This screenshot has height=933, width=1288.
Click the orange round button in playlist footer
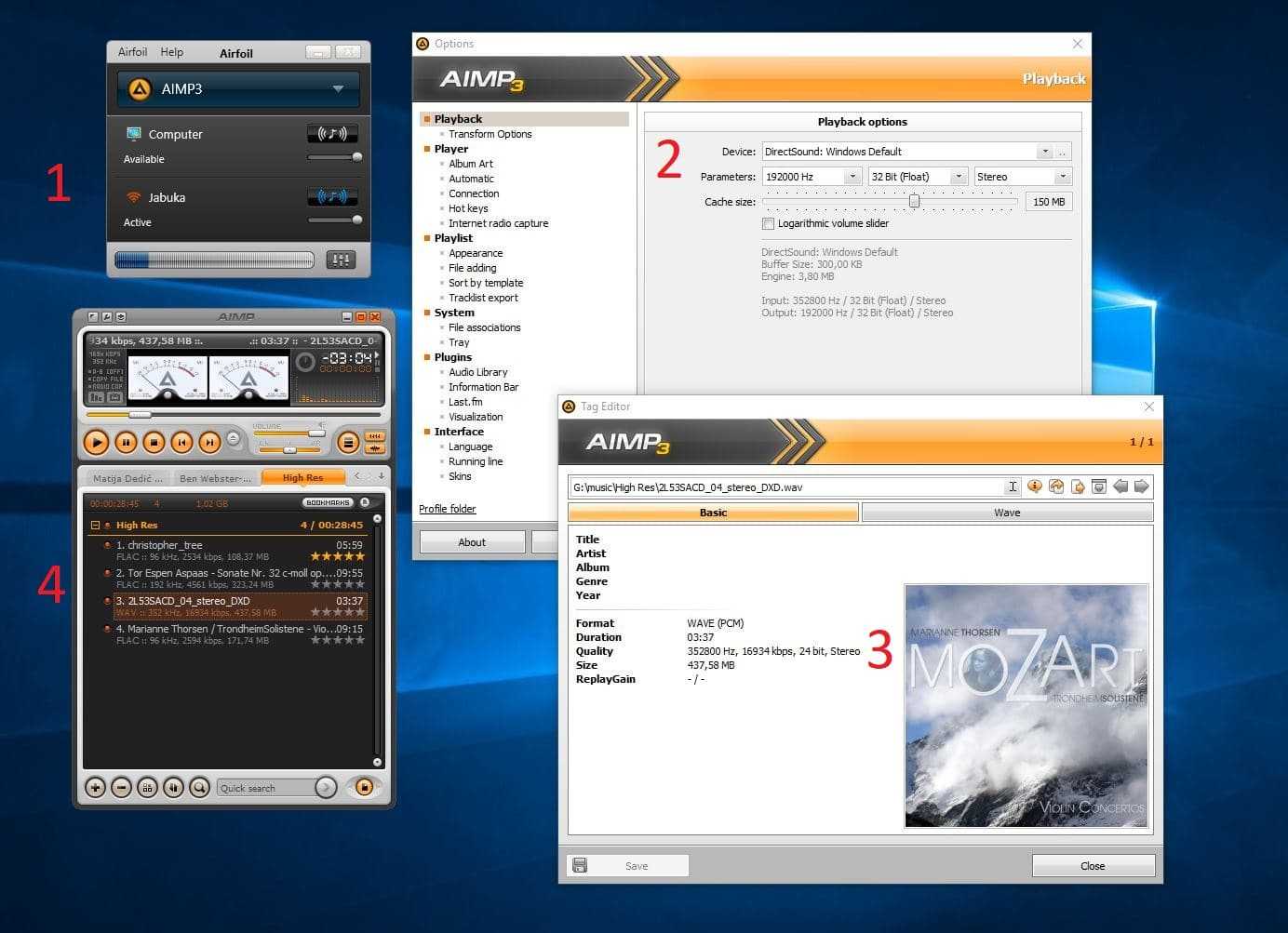click(x=364, y=787)
